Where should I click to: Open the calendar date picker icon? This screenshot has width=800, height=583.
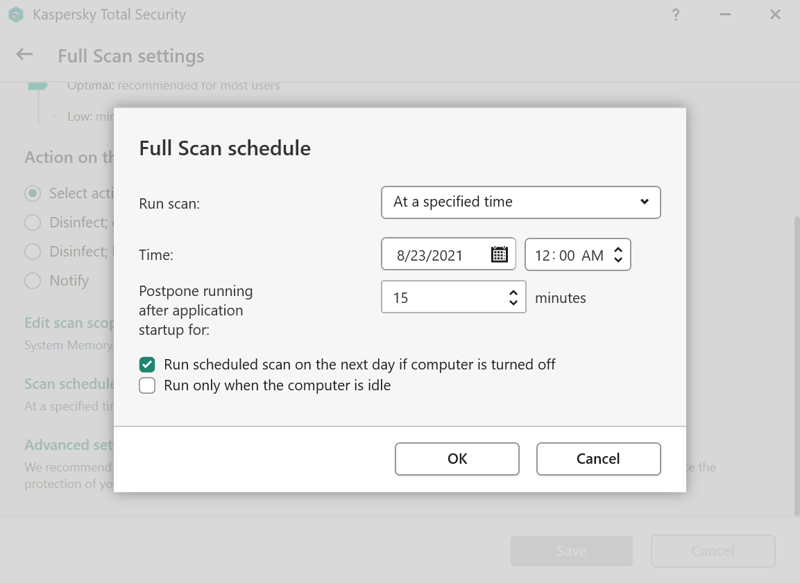(499, 254)
